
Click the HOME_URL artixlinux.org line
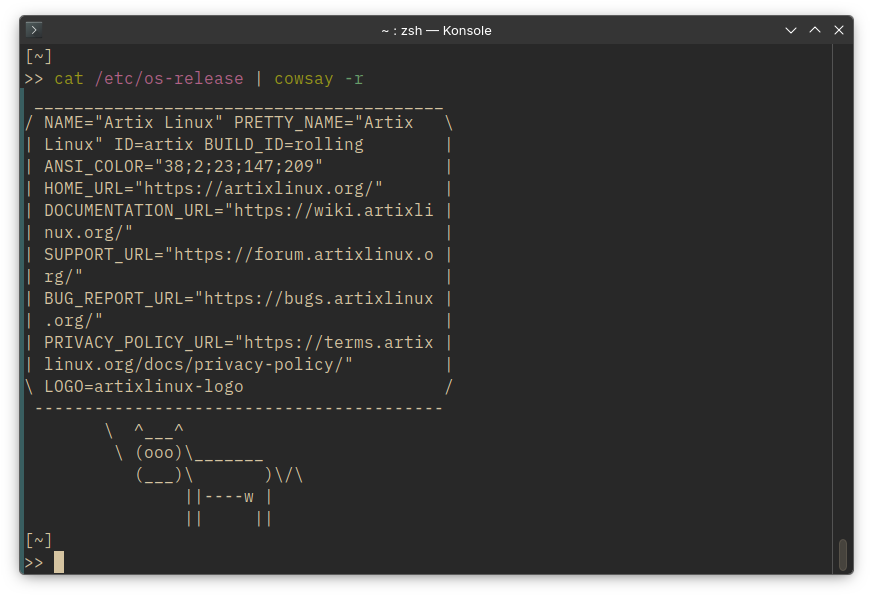click(213, 189)
